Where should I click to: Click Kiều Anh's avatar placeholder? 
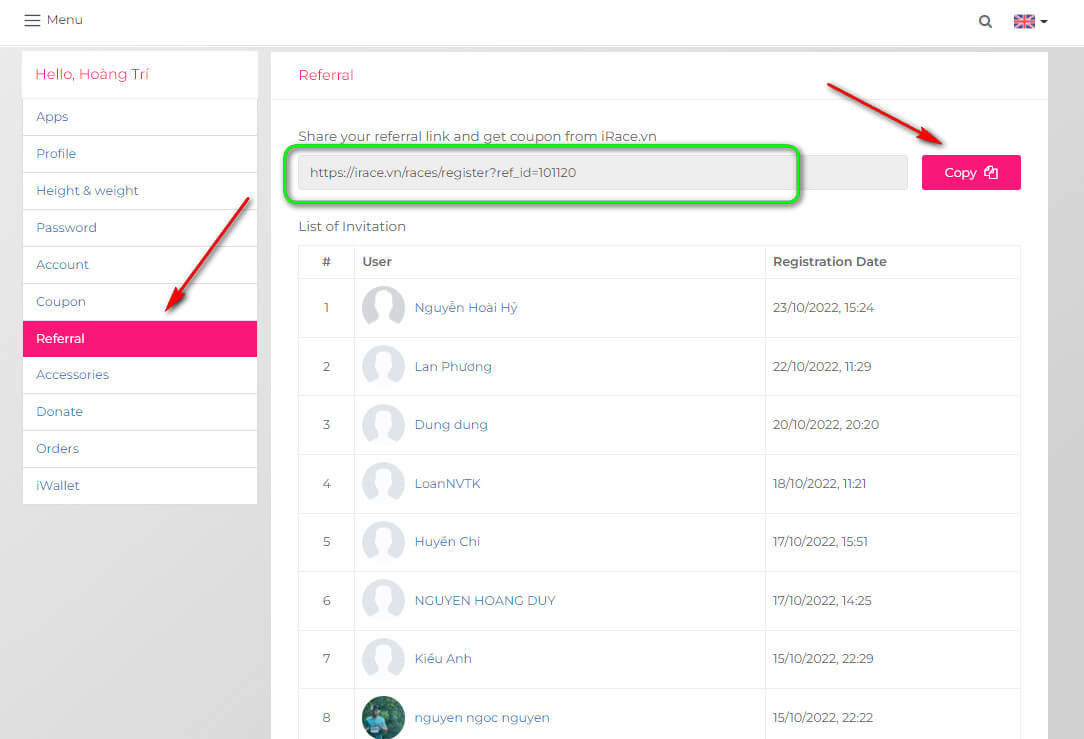pyautogui.click(x=383, y=658)
